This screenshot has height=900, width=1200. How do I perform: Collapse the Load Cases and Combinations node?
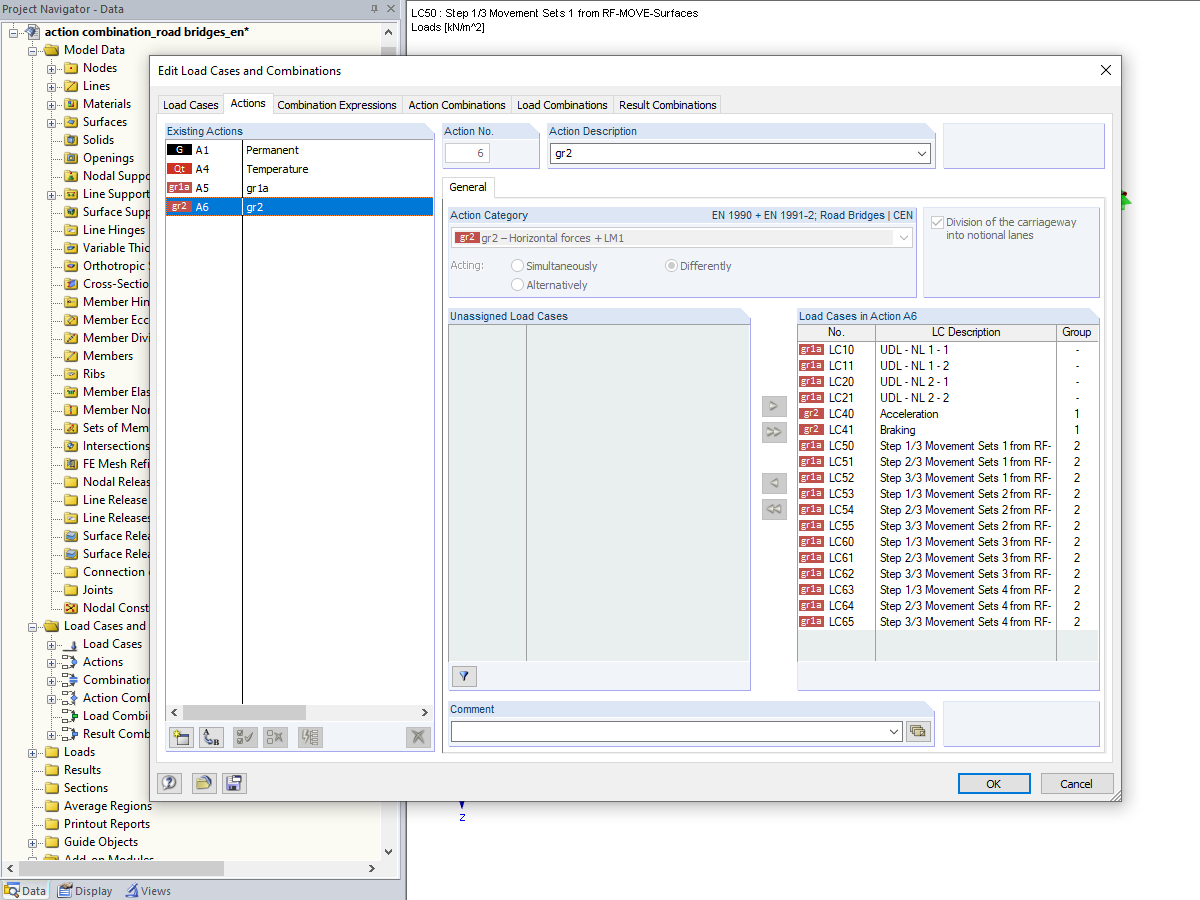33,626
